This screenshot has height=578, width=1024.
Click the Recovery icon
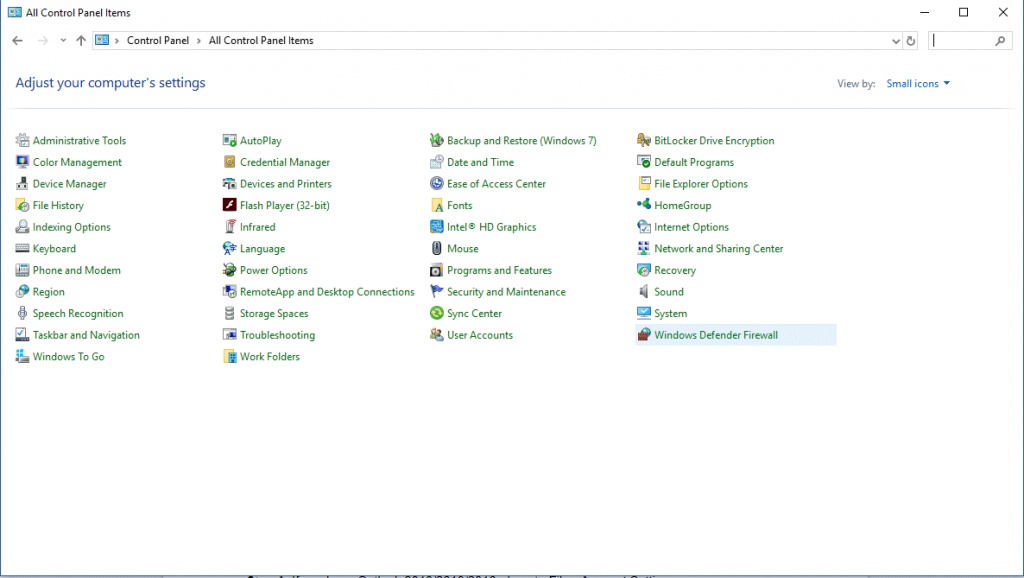pos(643,270)
